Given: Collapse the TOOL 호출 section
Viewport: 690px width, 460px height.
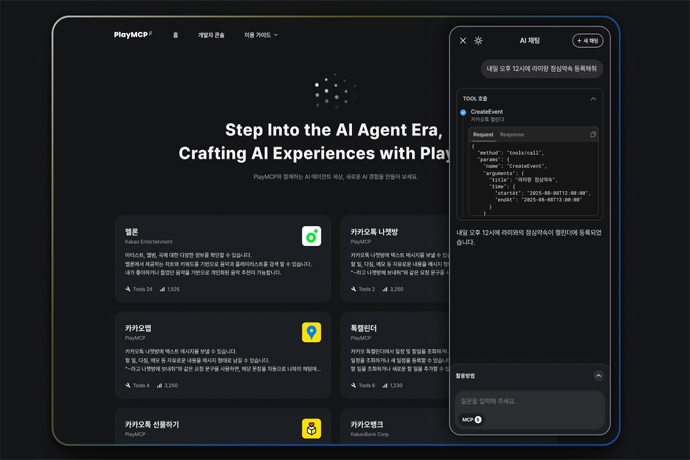Looking at the screenshot, I should coord(593,99).
